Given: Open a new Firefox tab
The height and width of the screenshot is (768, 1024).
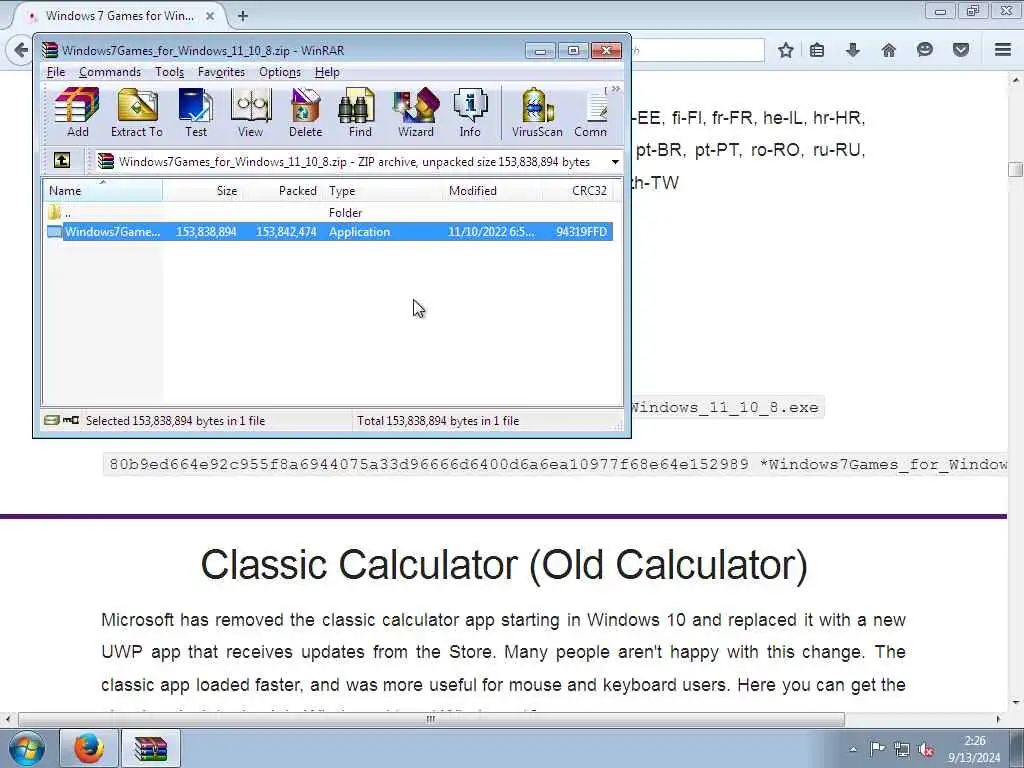Looking at the screenshot, I should click(x=242, y=16).
